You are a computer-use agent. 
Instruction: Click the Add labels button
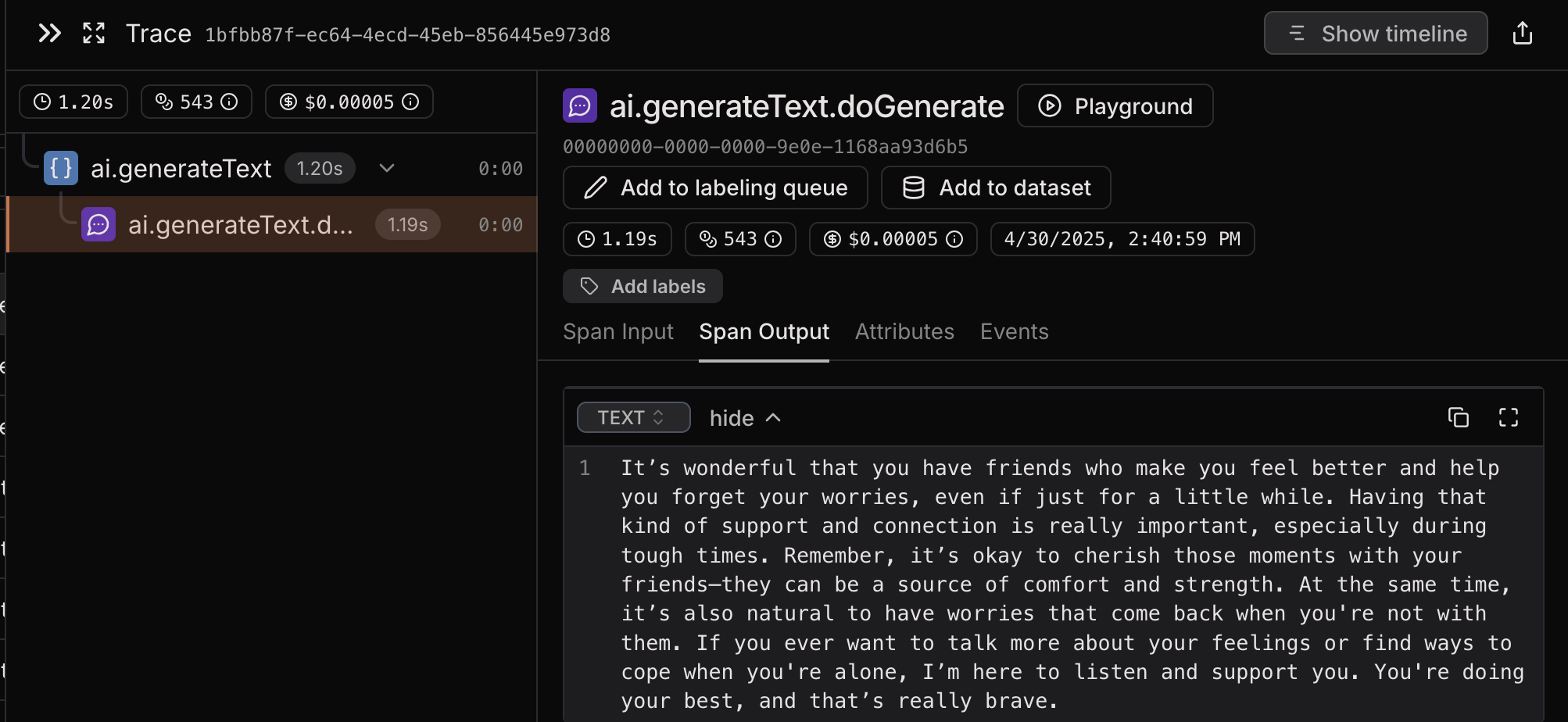click(x=643, y=286)
